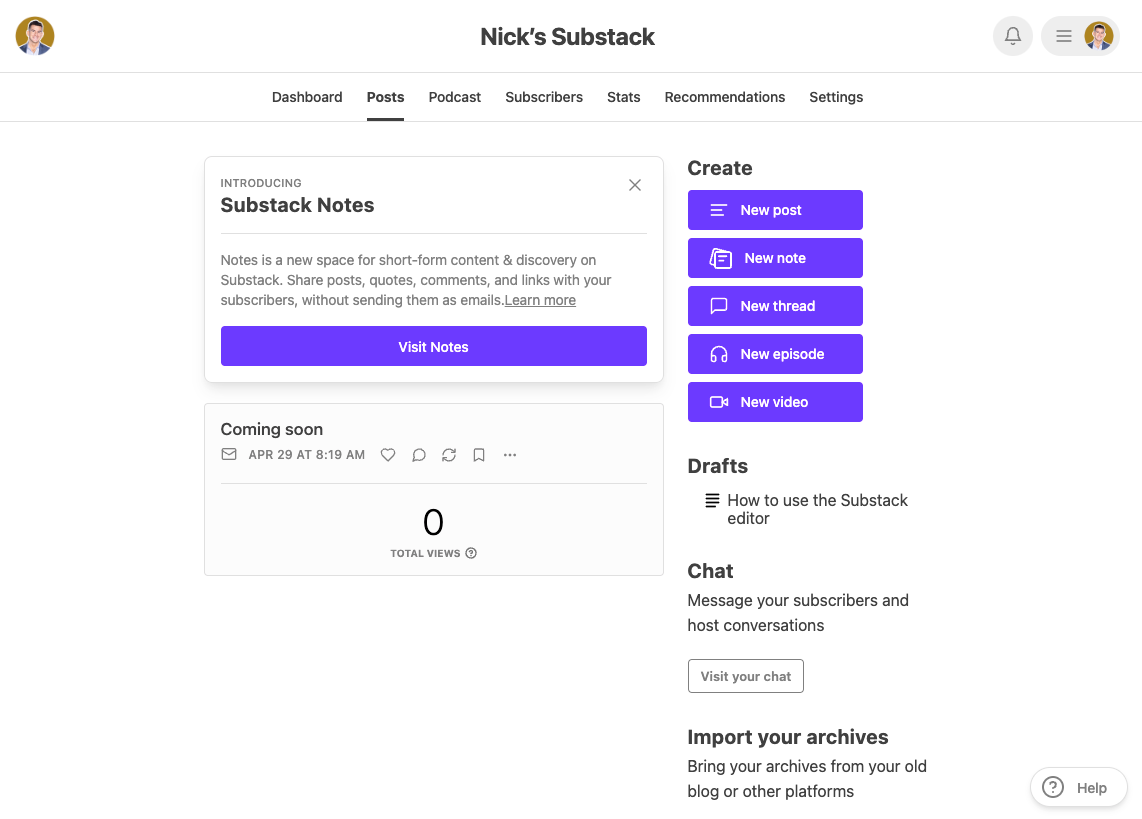
Task: Bookmark the Coming soon post
Action: (x=479, y=455)
